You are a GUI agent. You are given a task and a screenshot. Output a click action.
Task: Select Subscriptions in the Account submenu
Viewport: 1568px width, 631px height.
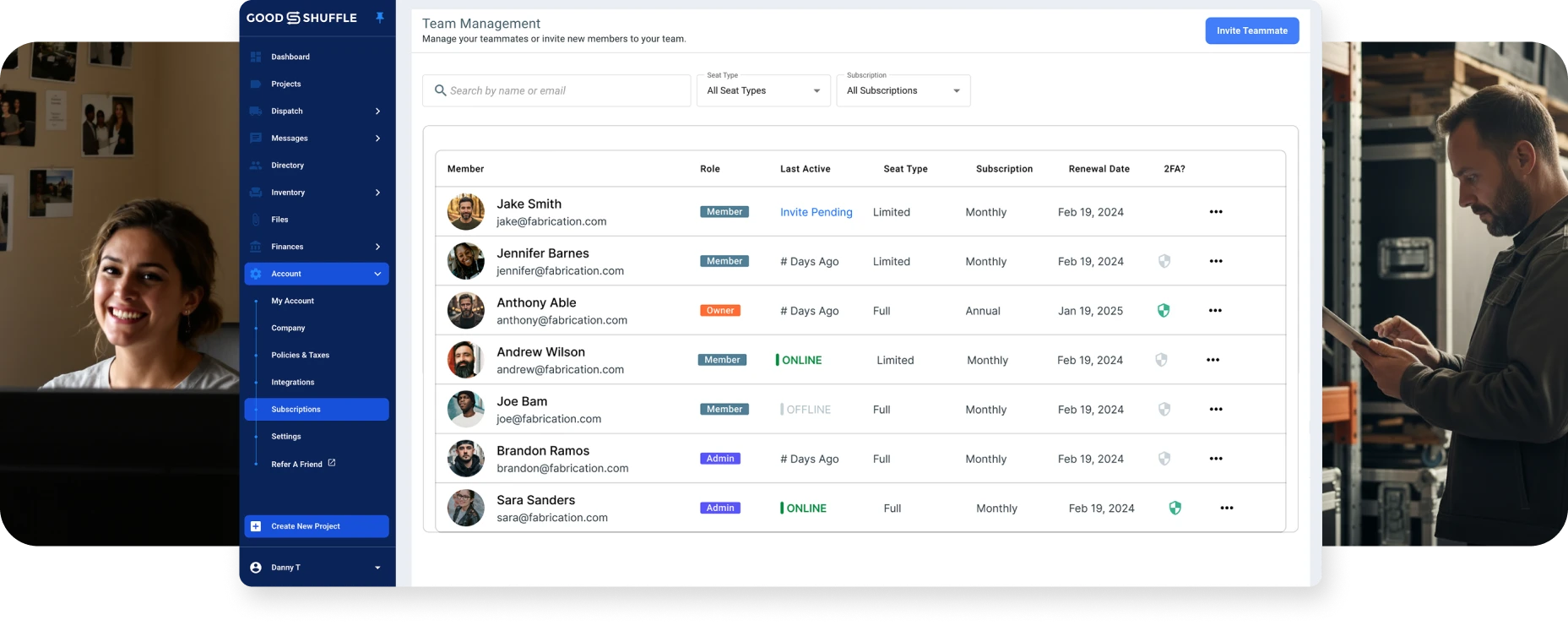[x=296, y=410]
